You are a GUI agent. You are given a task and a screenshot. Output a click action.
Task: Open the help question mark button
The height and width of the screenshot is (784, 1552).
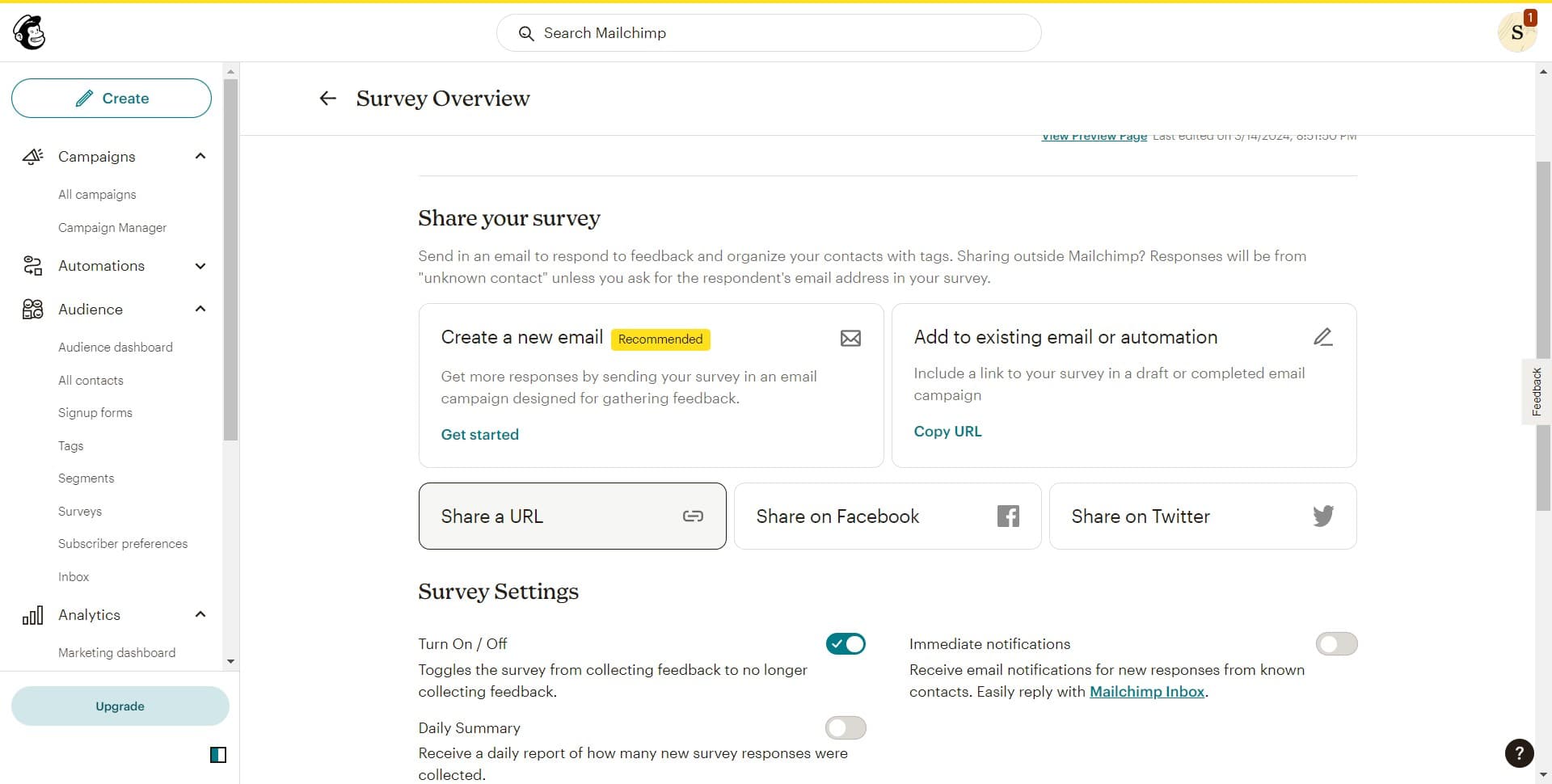click(x=1519, y=753)
